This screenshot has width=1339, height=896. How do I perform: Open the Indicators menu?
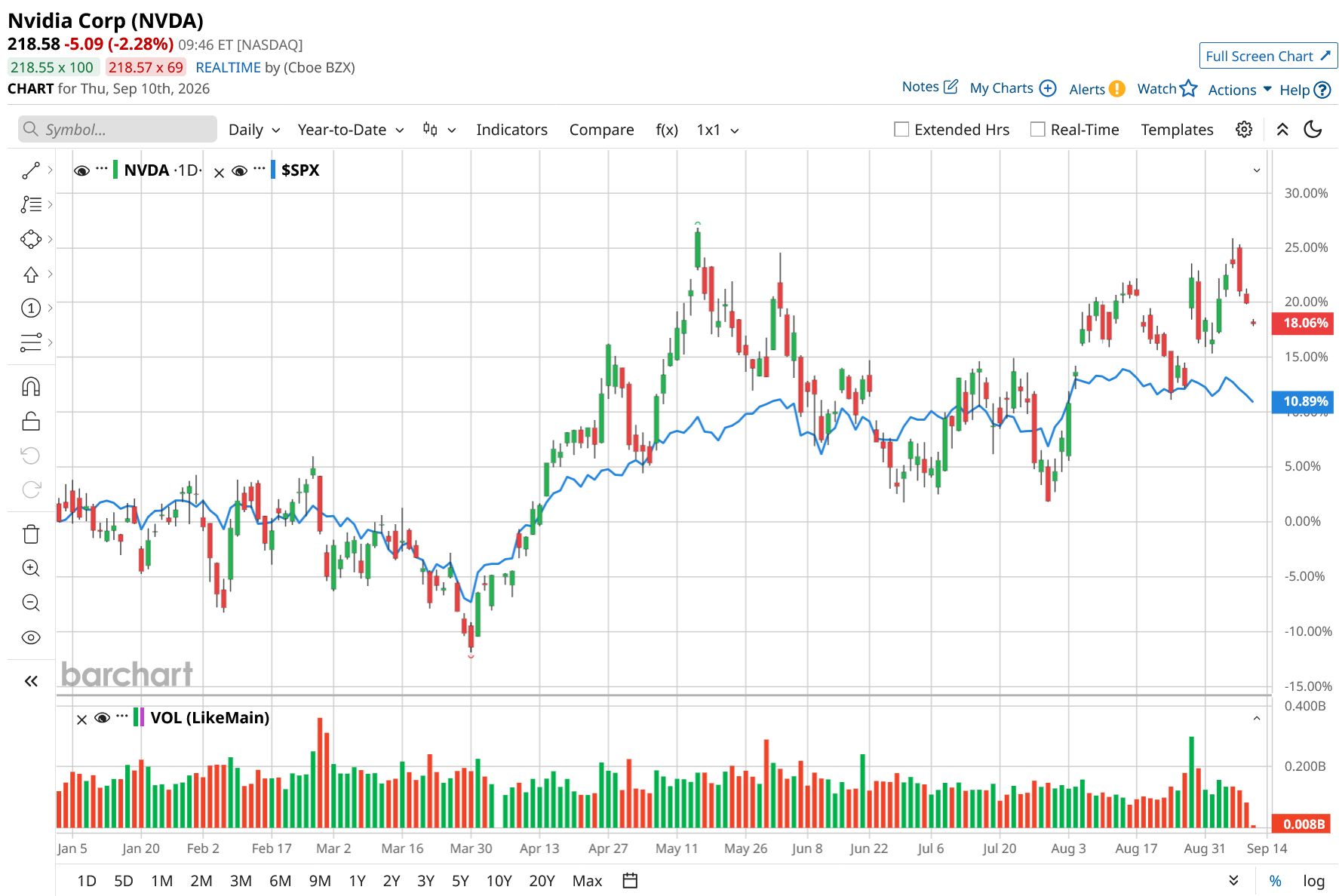tap(511, 130)
